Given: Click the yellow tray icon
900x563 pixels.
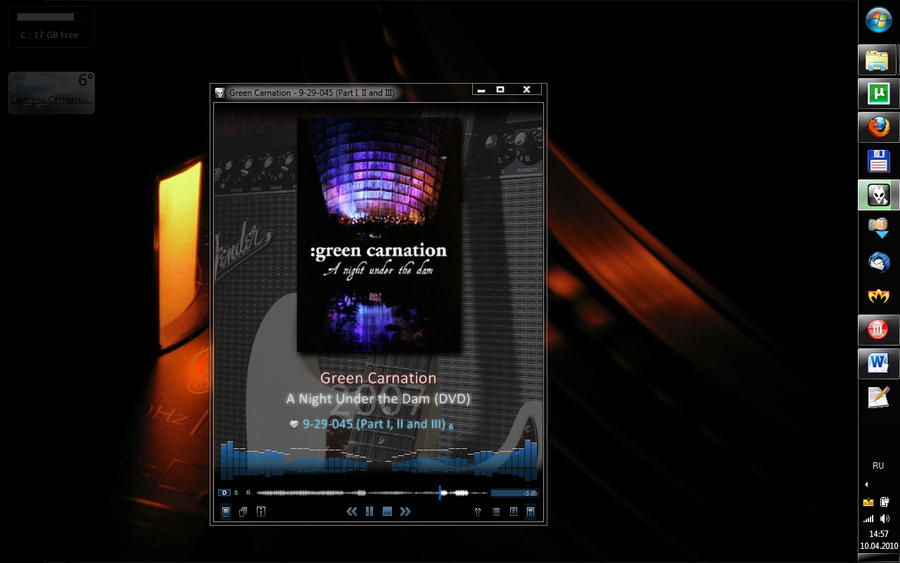Looking at the screenshot, I should pyautogui.click(x=868, y=502).
